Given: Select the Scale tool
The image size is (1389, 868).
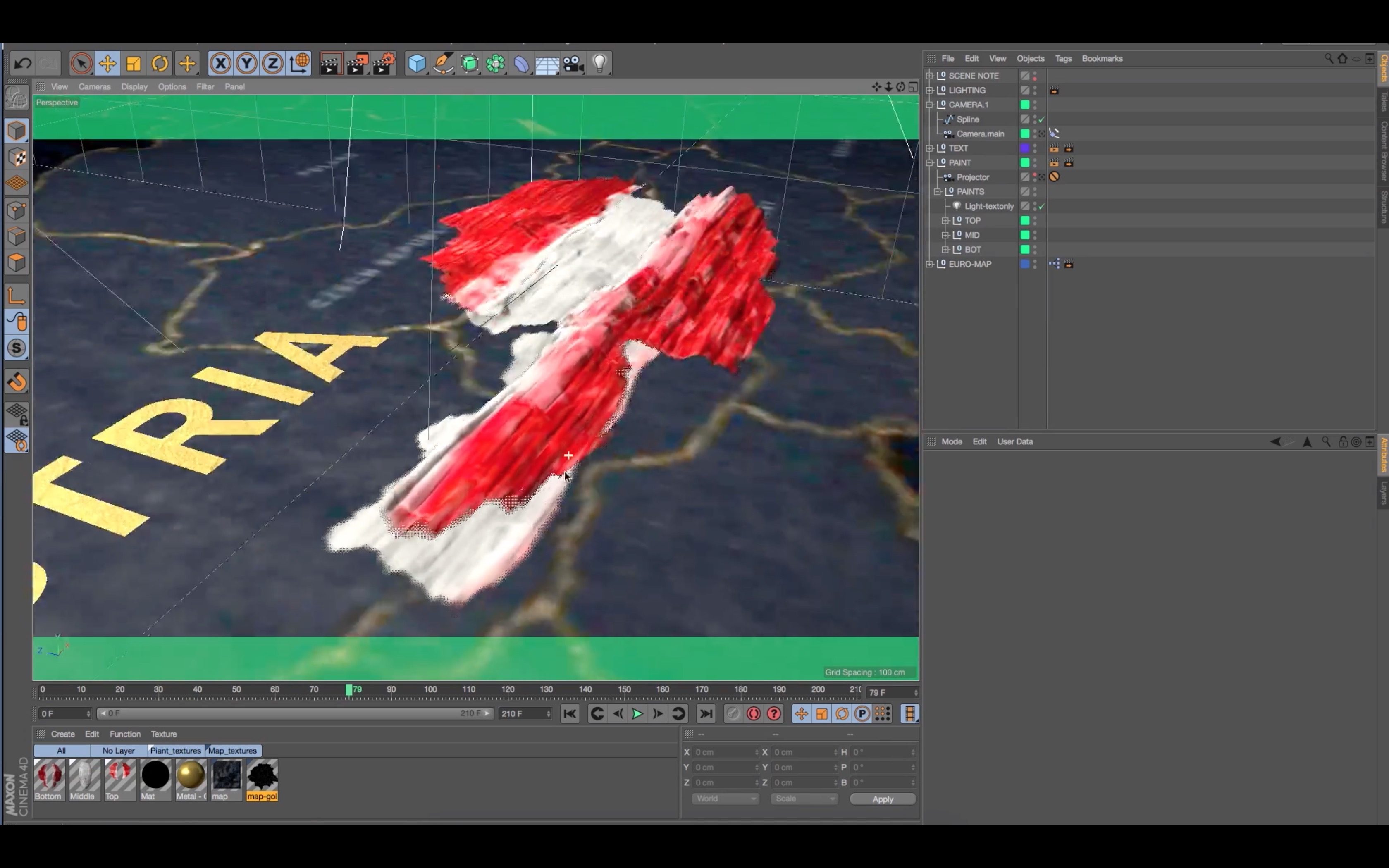Looking at the screenshot, I should click(x=134, y=63).
